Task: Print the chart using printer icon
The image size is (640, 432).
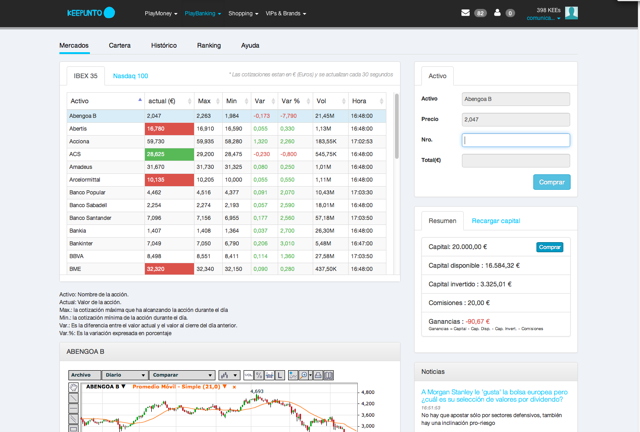Action: [318, 375]
